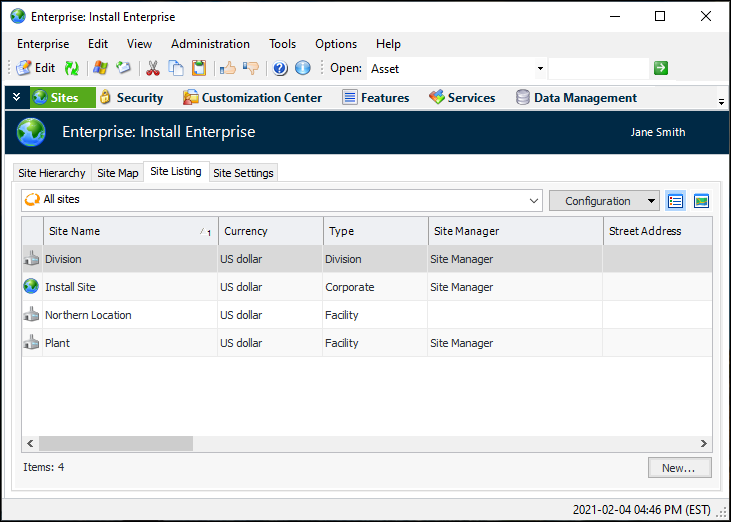Collapse the navigation bar chevron
731x522 pixels.
[x=16, y=97]
